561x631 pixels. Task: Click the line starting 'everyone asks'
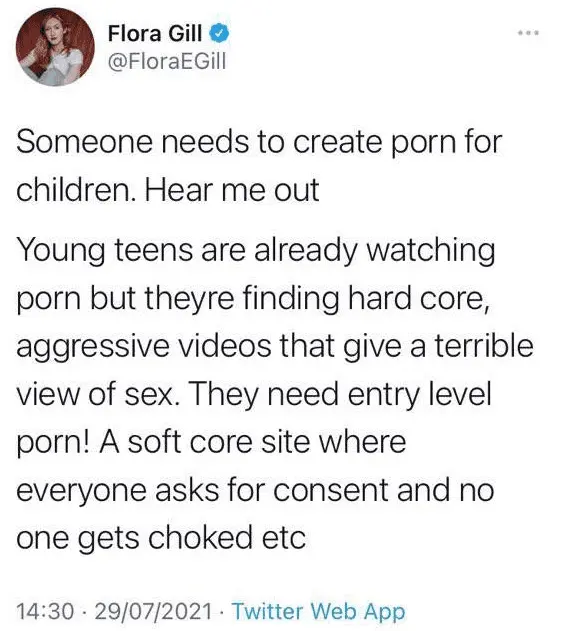coord(255,491)
